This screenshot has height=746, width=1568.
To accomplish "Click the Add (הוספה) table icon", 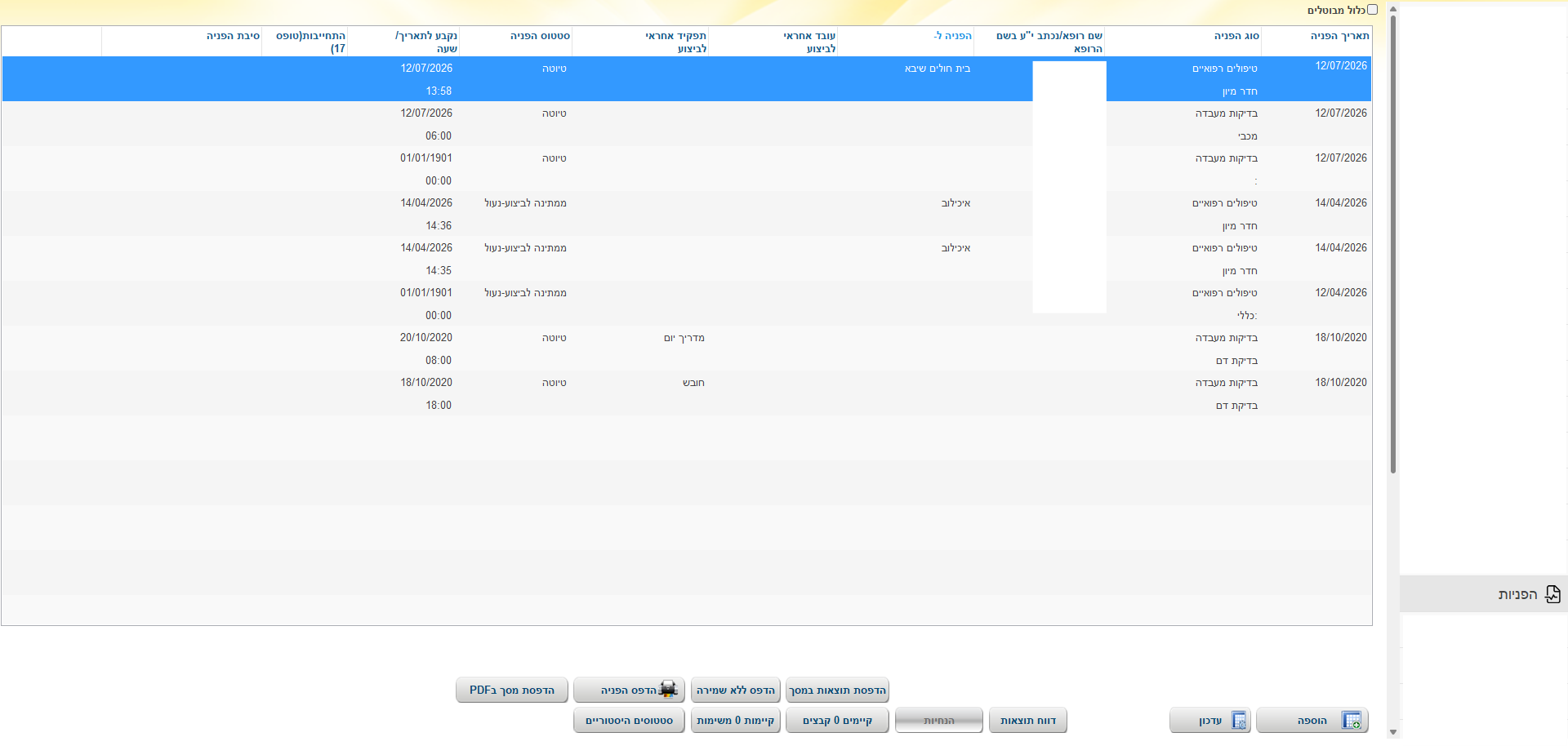I will click(x=1351, y=721).
